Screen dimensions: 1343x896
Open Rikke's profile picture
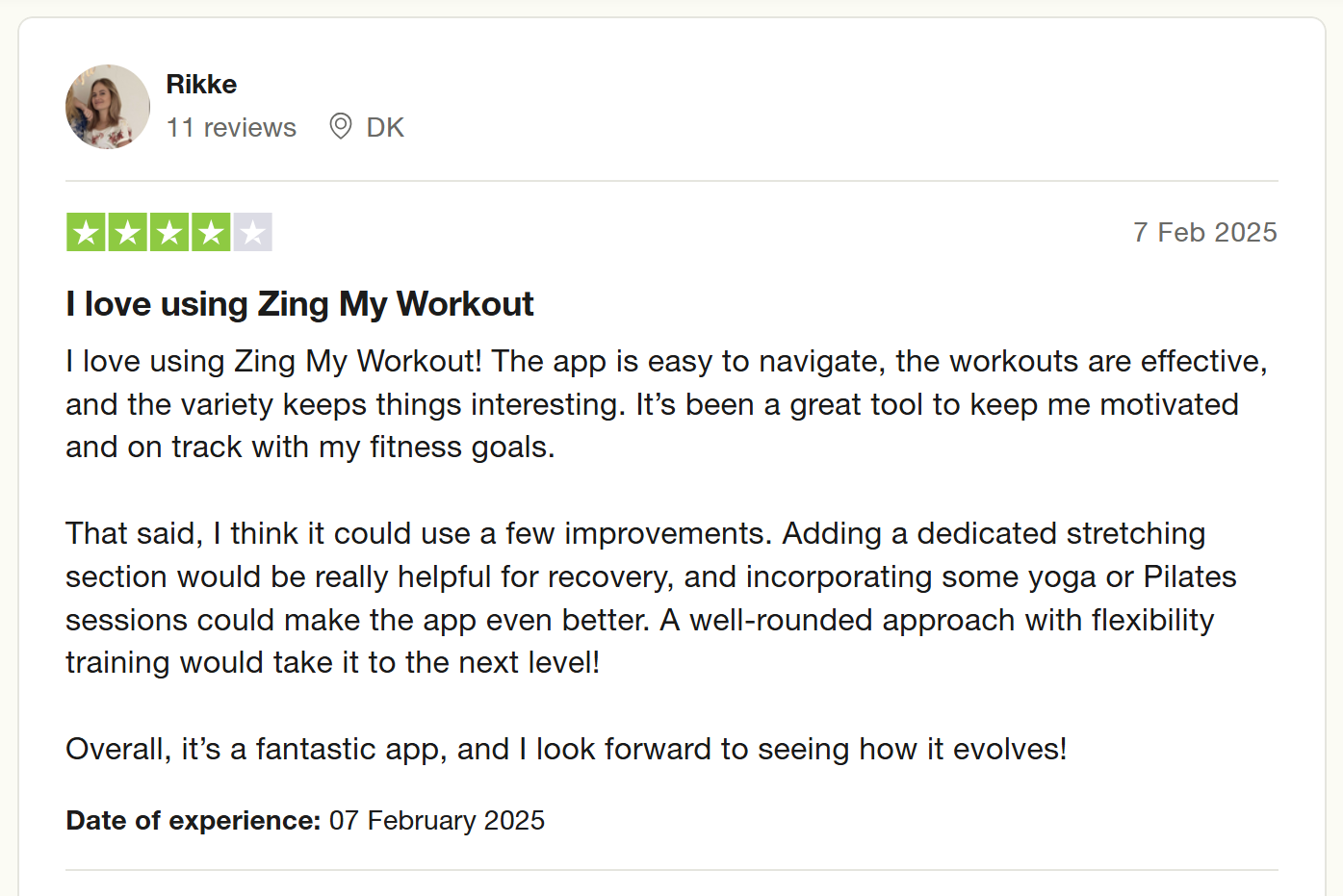pyautogui.click(x=108, y=107)
